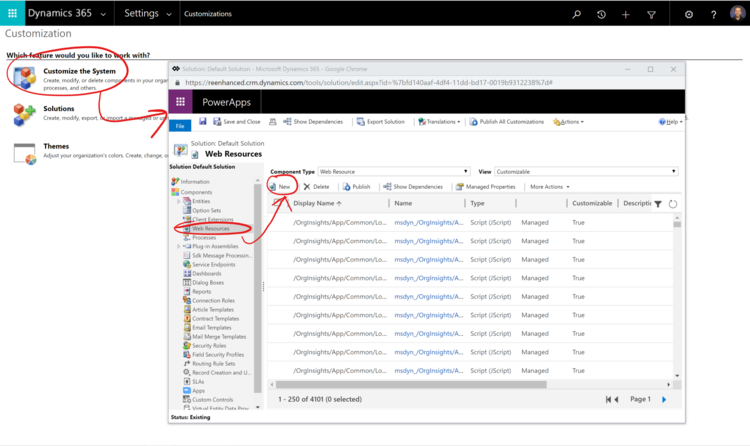Toggle the select-all checkbox in list header
Viewport: 750px width, 446px height.
[x=277, y=203]
